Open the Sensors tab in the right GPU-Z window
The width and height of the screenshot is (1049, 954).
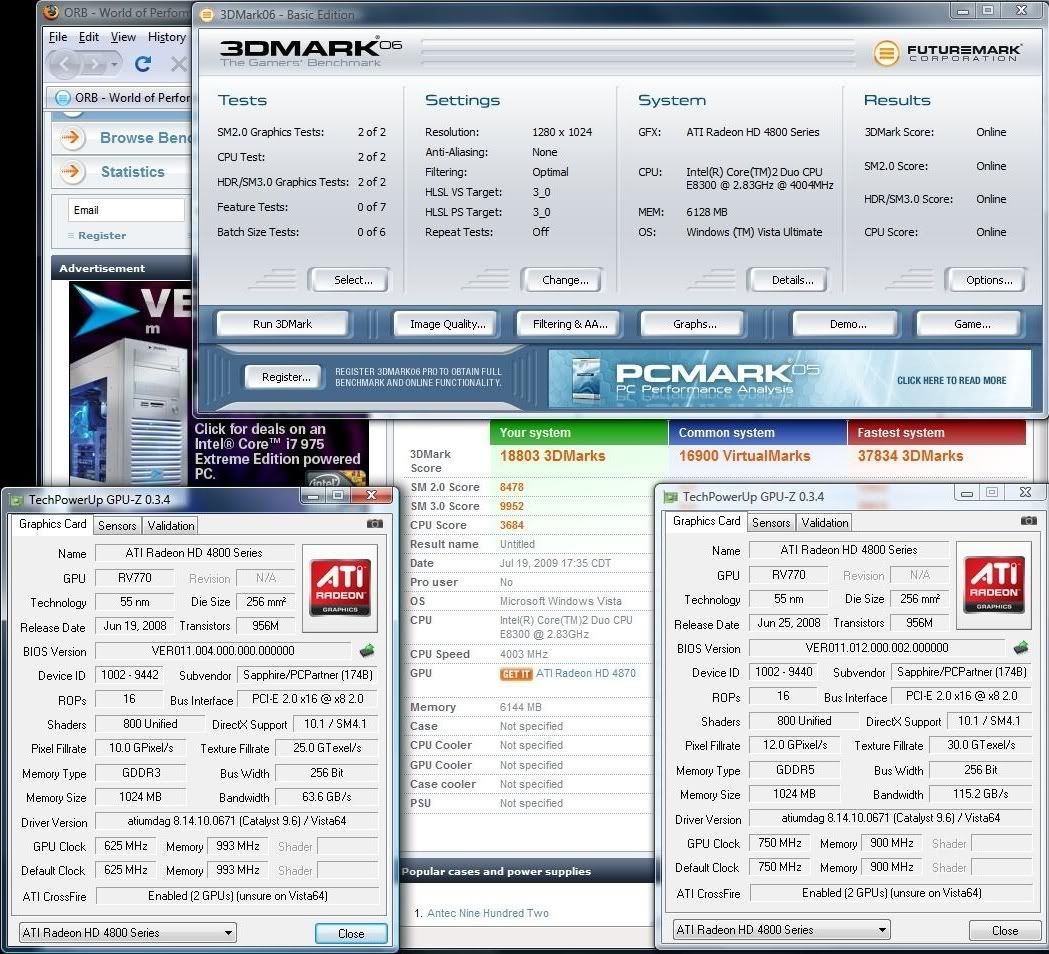tap(771, 523)
